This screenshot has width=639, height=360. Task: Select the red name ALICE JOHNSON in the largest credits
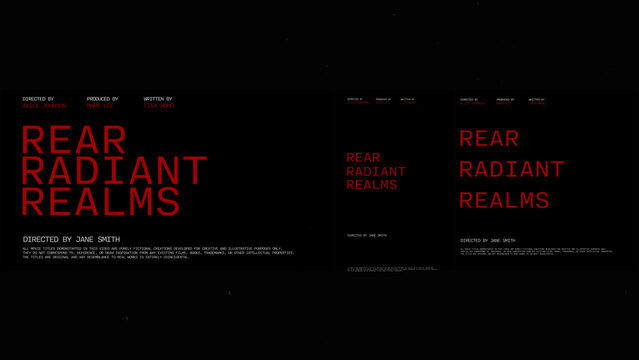(44, 106)
